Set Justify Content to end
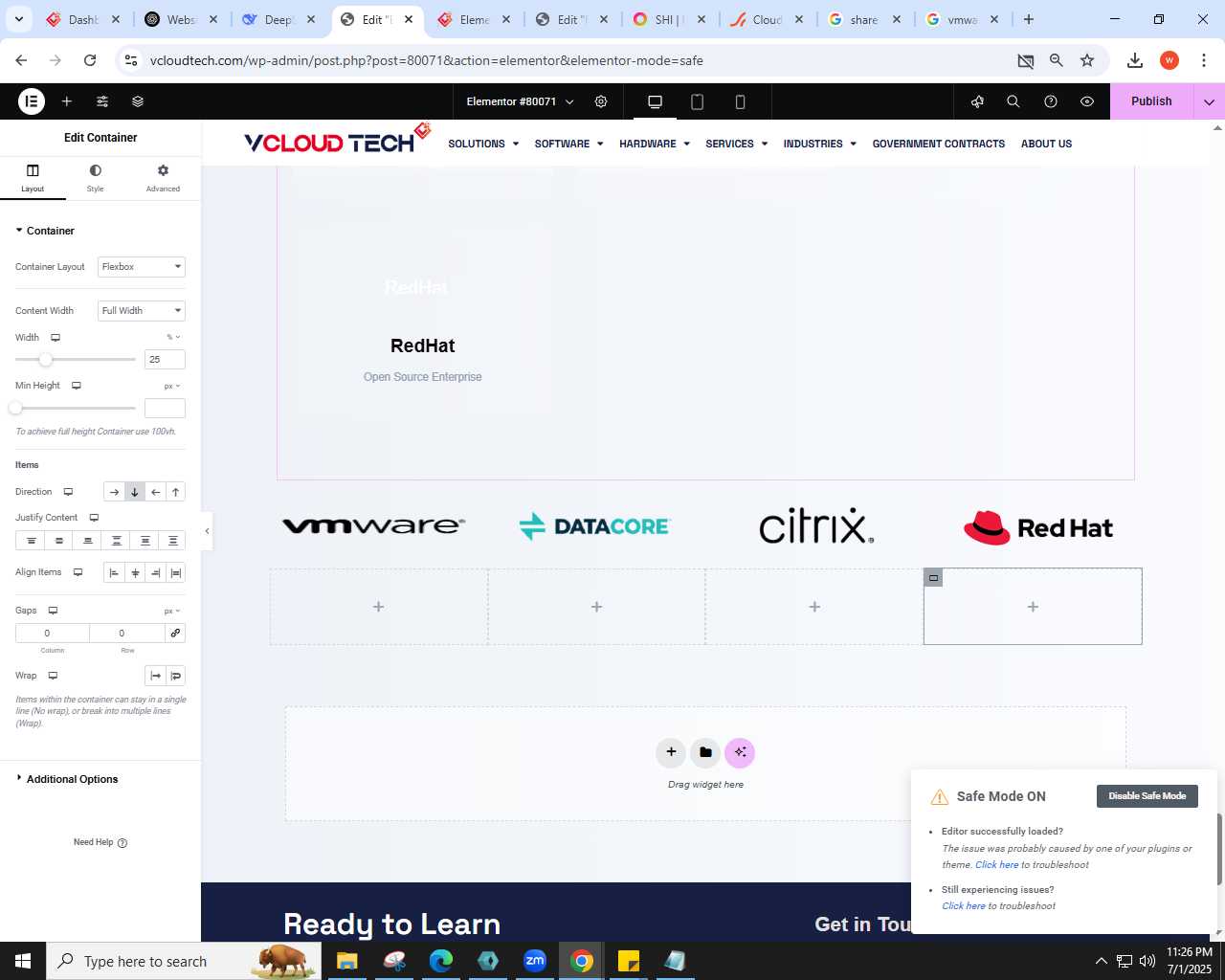The image size is (1225, 980). coord(87,541)
